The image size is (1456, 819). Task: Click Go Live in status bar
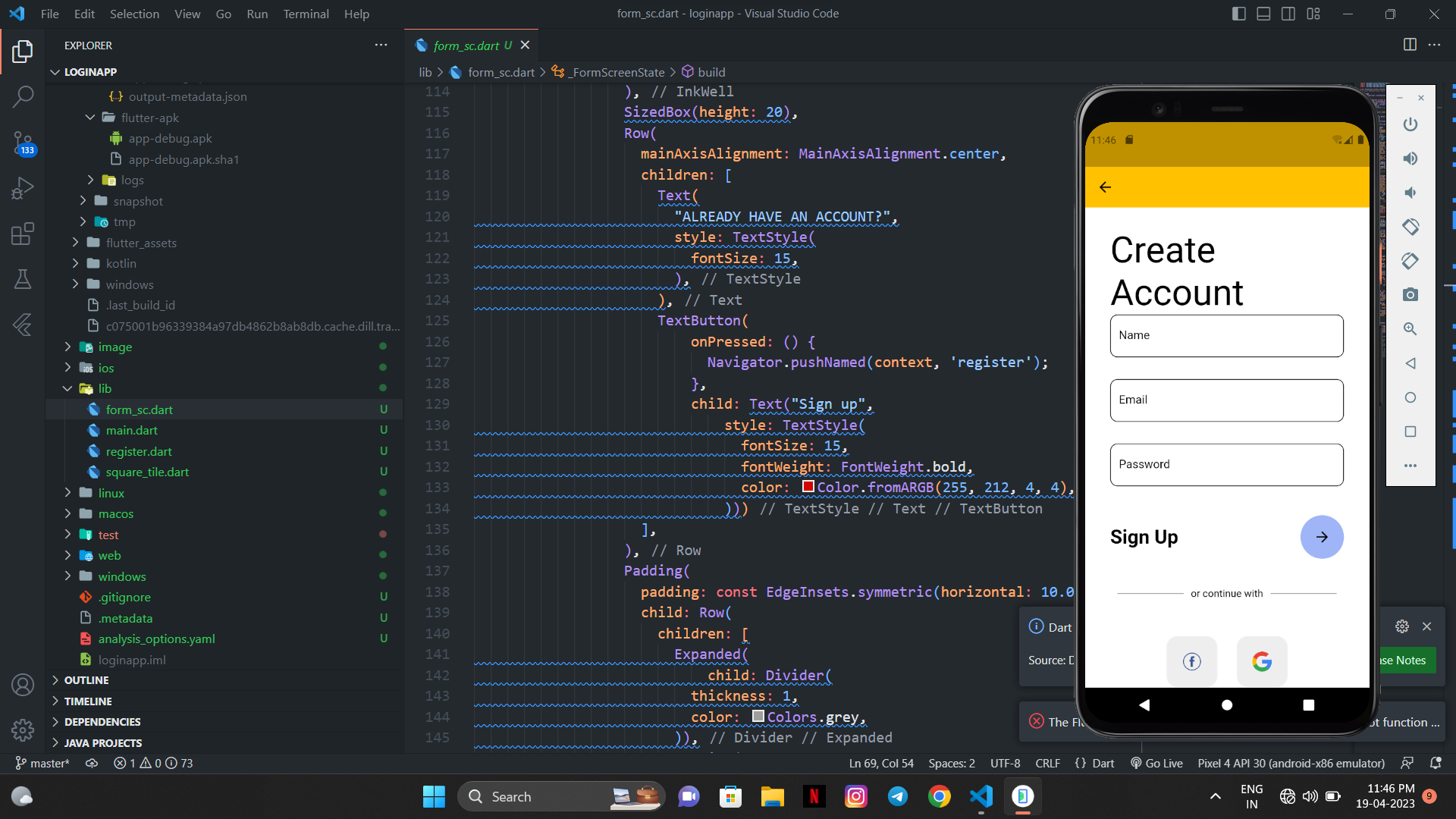[x=1156, y=763]
